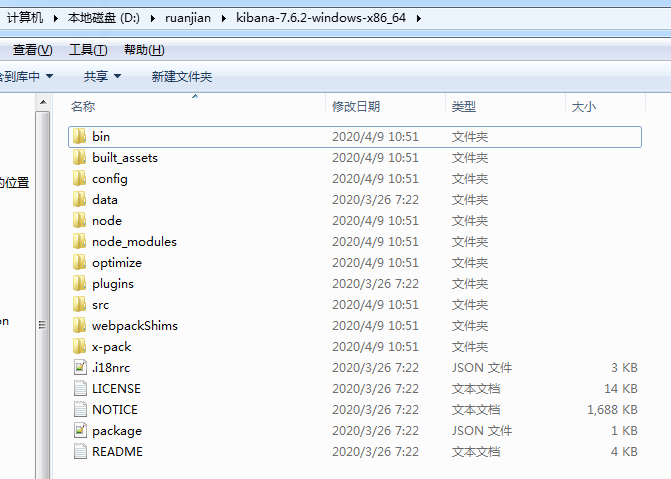Open the 查看(V) menu

pyautogui.click(x=33, y=50)
